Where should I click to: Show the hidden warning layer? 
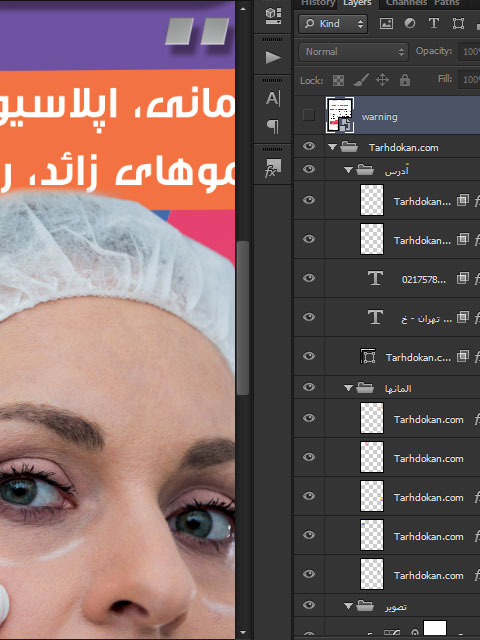(309, 115)
